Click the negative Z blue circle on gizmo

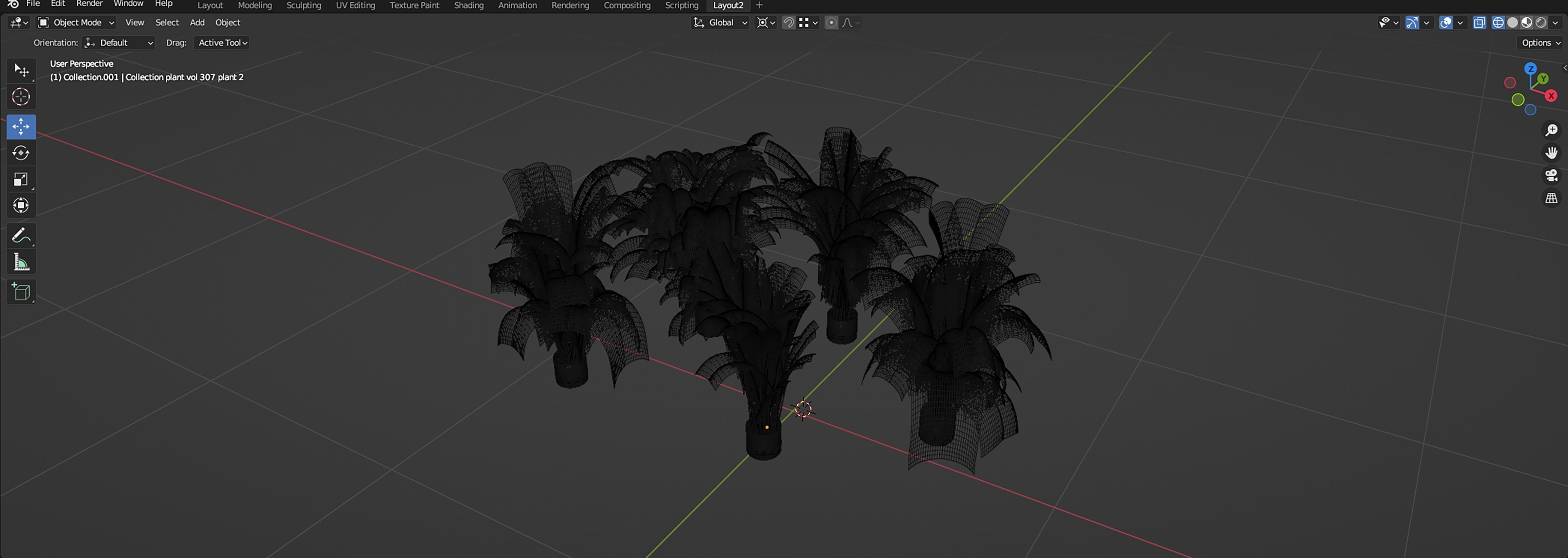1530,110
